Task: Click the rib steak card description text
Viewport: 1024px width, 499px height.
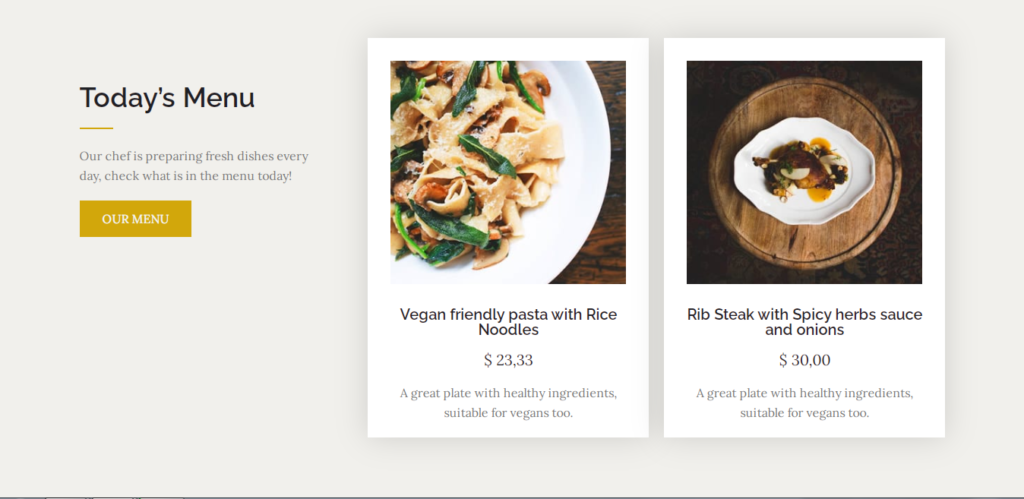Action: click(804, 403)
